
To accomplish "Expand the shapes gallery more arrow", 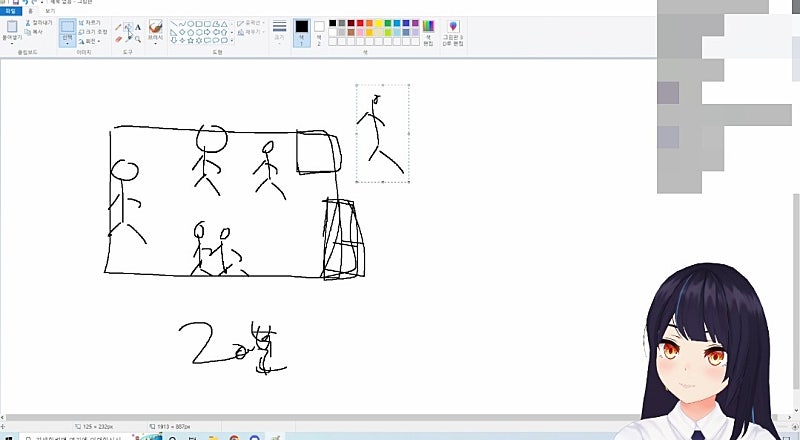I will (x=232, y=40).
